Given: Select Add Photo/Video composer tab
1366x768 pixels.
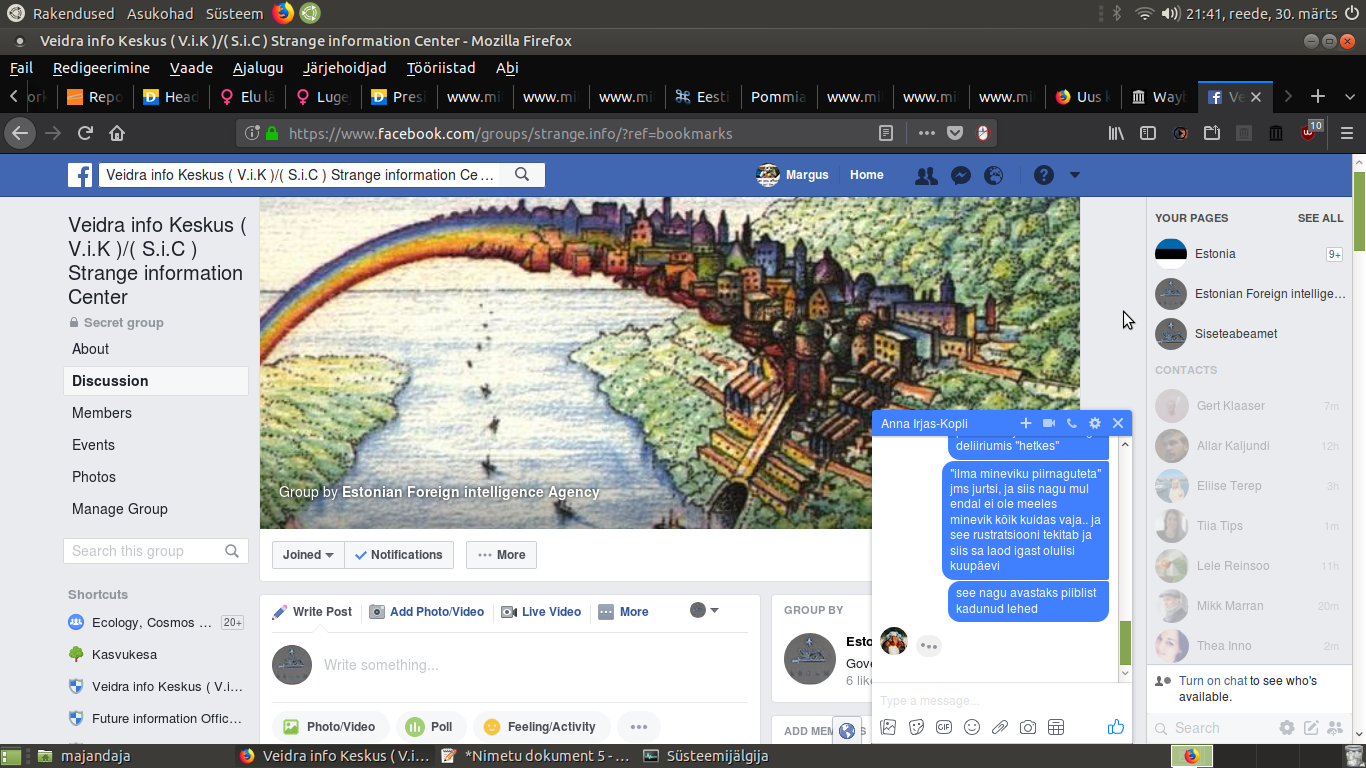Looking at the screenshot, I should click(426, 612).
